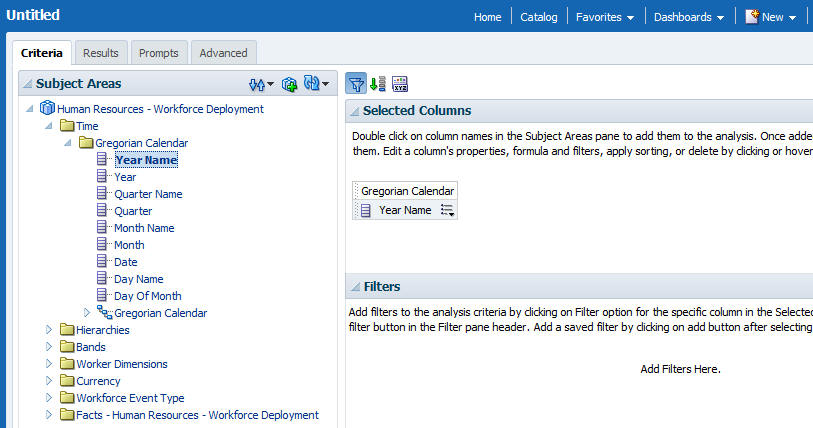The height and width of the screenshot is (428, 813).
Task: Select the Day Name column
Action: coord(138,279)
